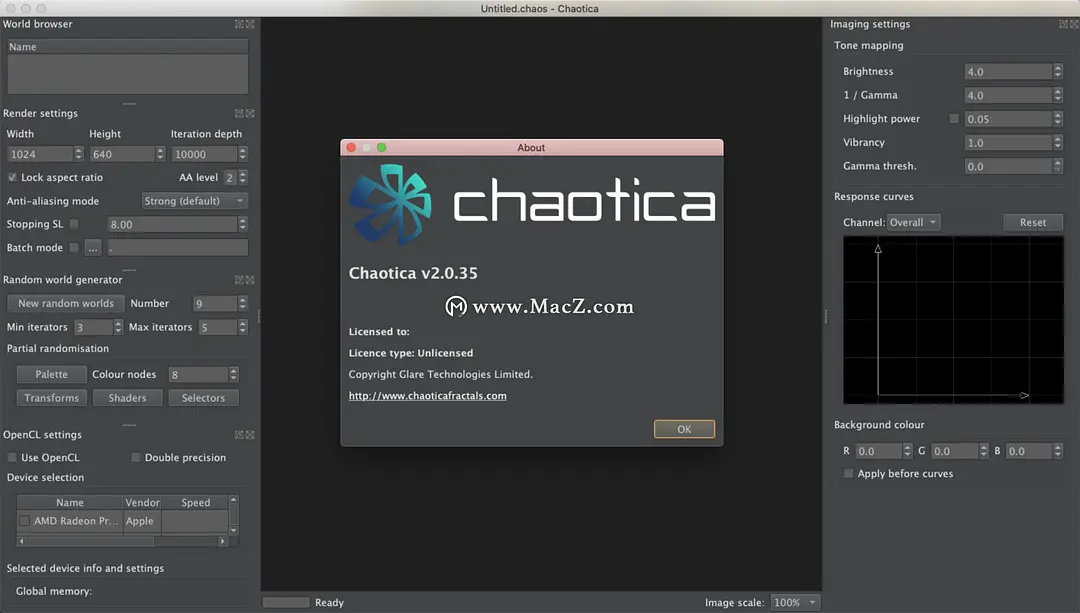Click the World browser Name column header
The image size is (1080, 613).
point(127,47)
